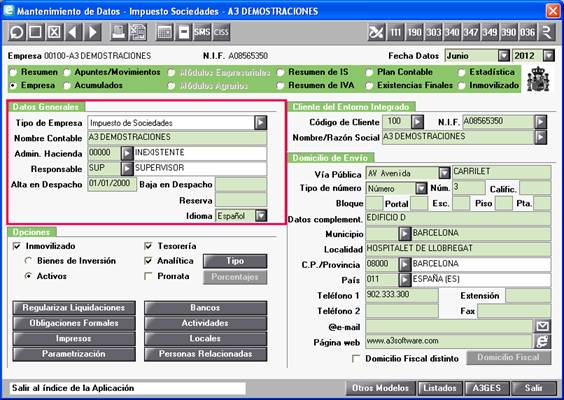The height and width of the screenshot is (400, 564).
Task: Click the Otros Modelos button
Action: click(x=381, y=388)
